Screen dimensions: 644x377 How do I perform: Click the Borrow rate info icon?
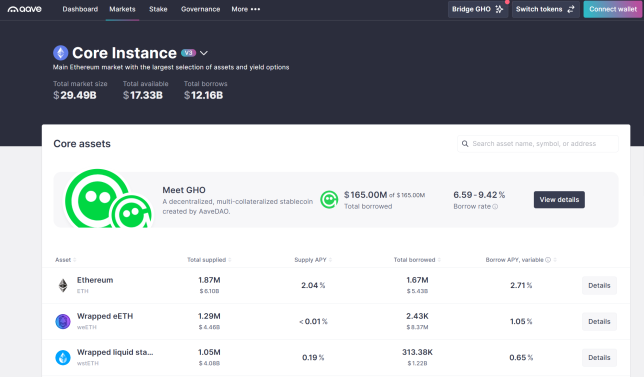pyautogui.click(x=495, y=207)
